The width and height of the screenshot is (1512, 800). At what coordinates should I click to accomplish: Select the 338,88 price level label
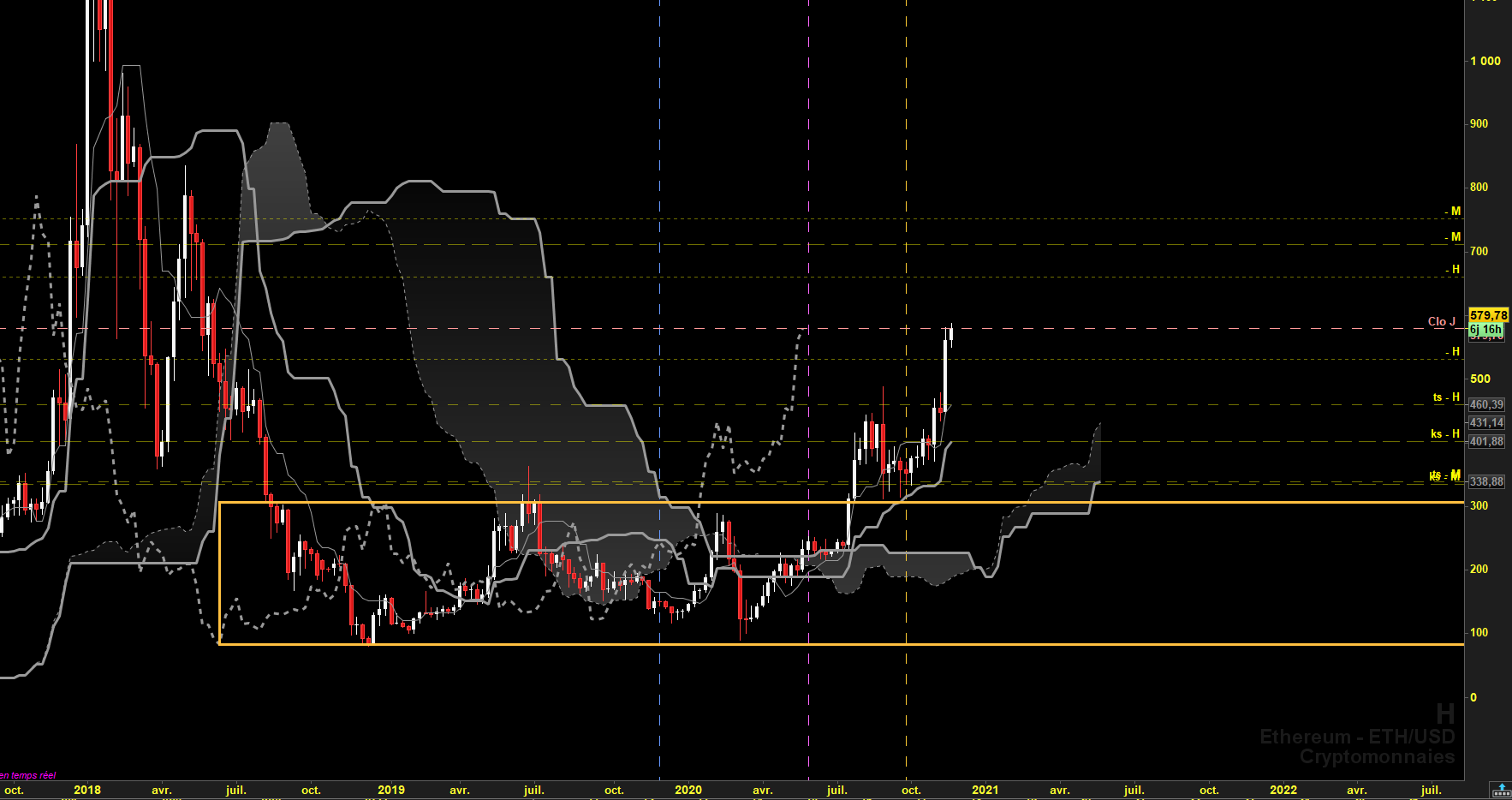tap(1487, 481)
